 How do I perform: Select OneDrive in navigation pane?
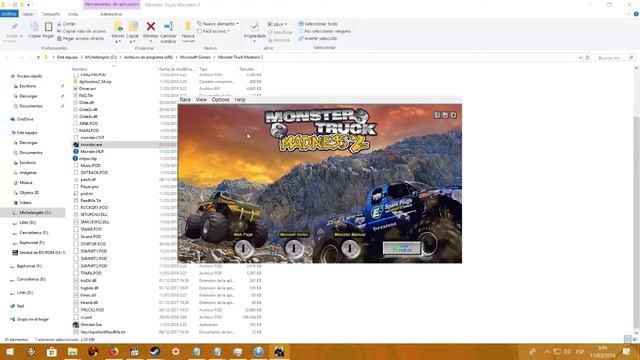coord(25,119)
